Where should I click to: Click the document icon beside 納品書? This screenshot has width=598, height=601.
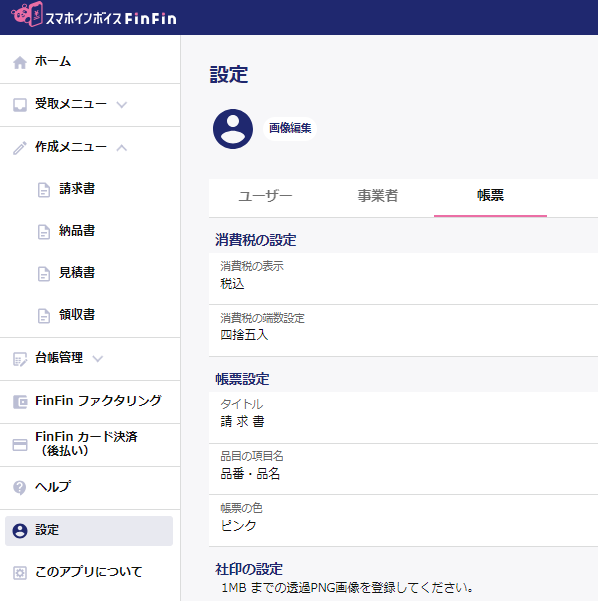44,232
